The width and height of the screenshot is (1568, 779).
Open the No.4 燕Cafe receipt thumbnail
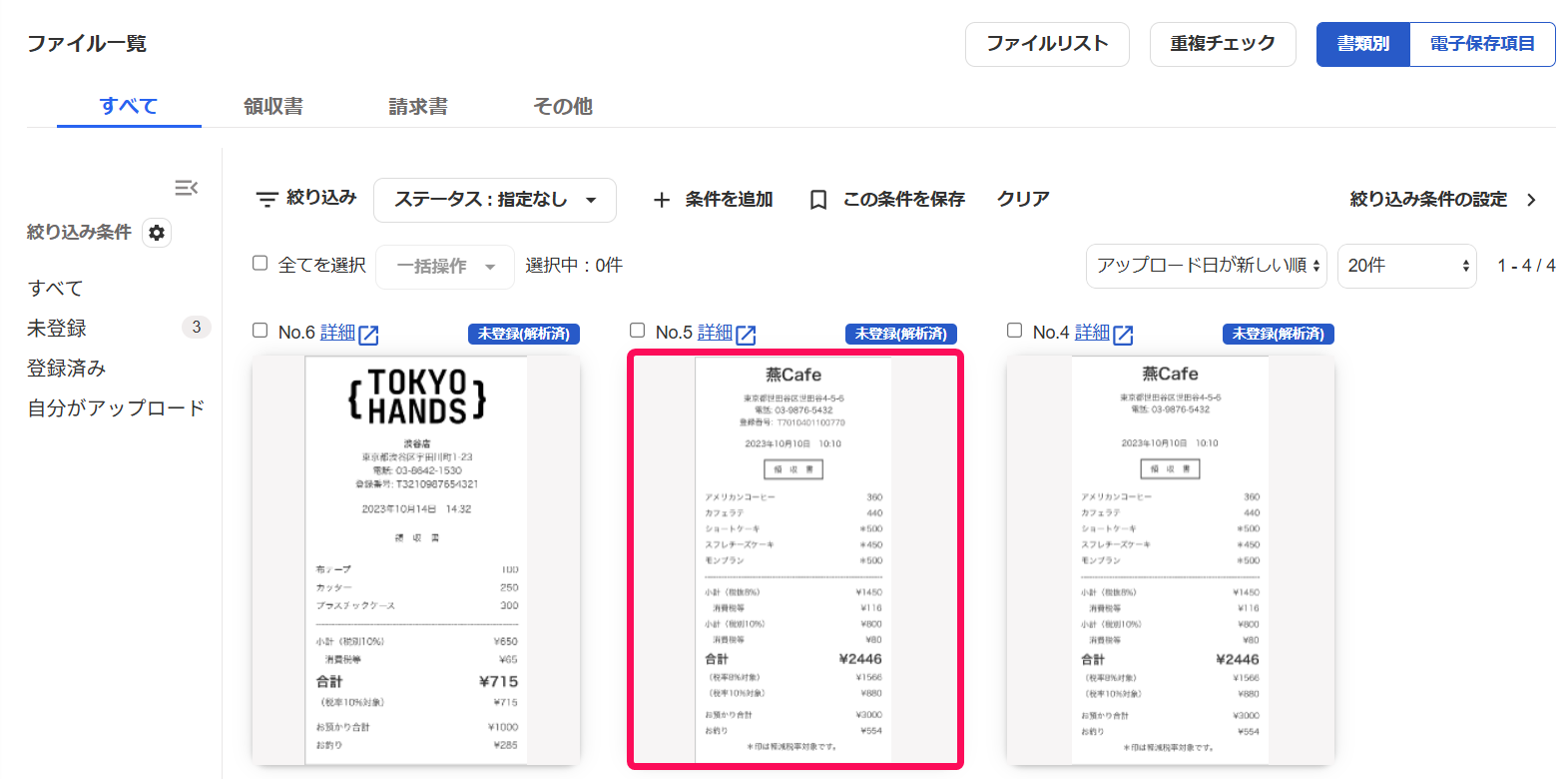(x=1171, y=561)
